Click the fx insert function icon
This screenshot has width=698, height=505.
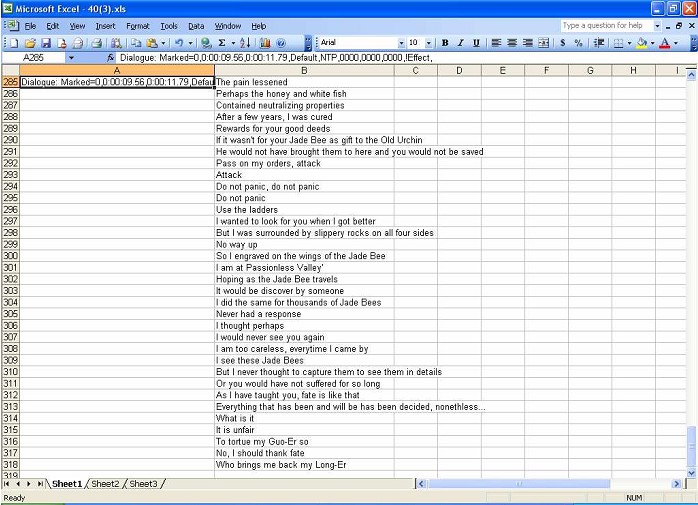pos(110,57)
